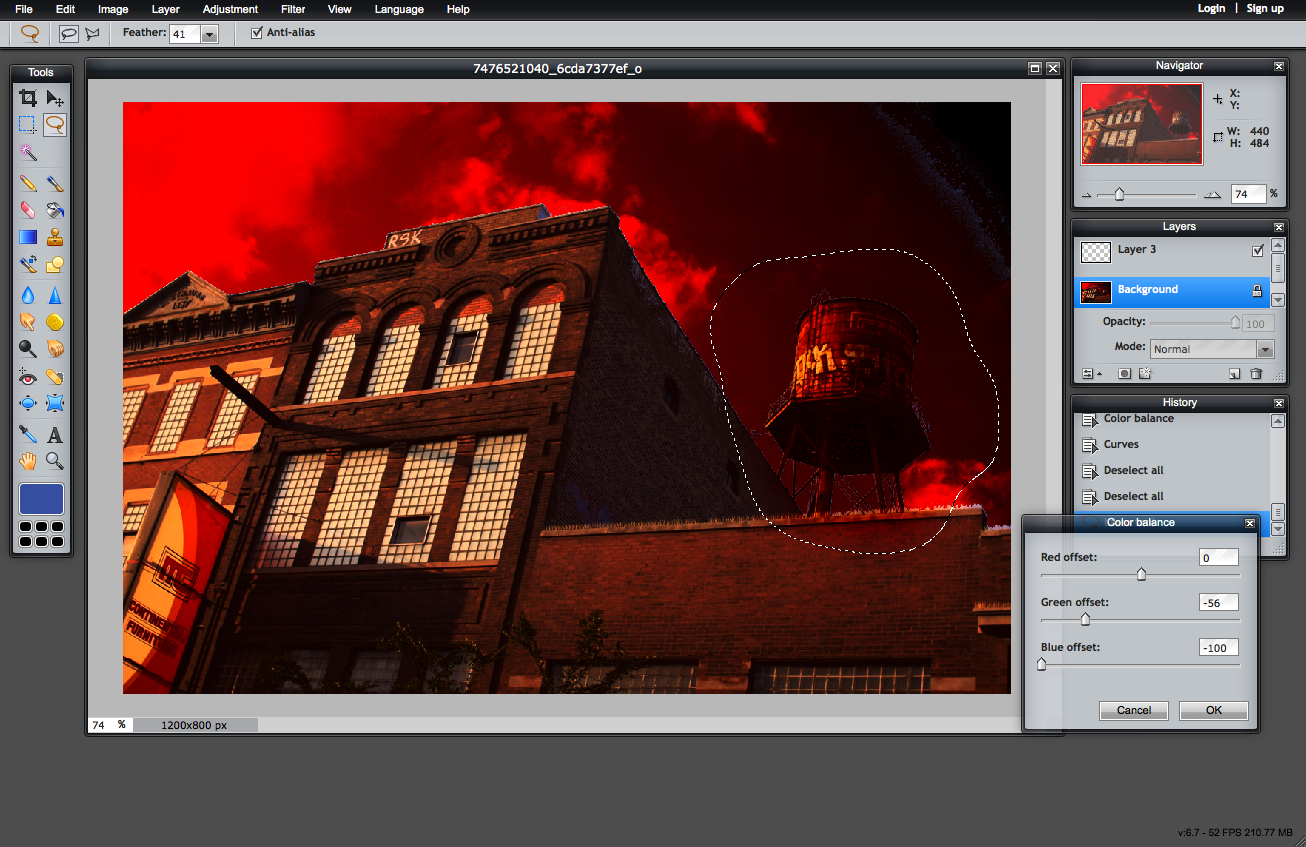
Task: Click the Blue offset value field
Action: (1219, 648)
